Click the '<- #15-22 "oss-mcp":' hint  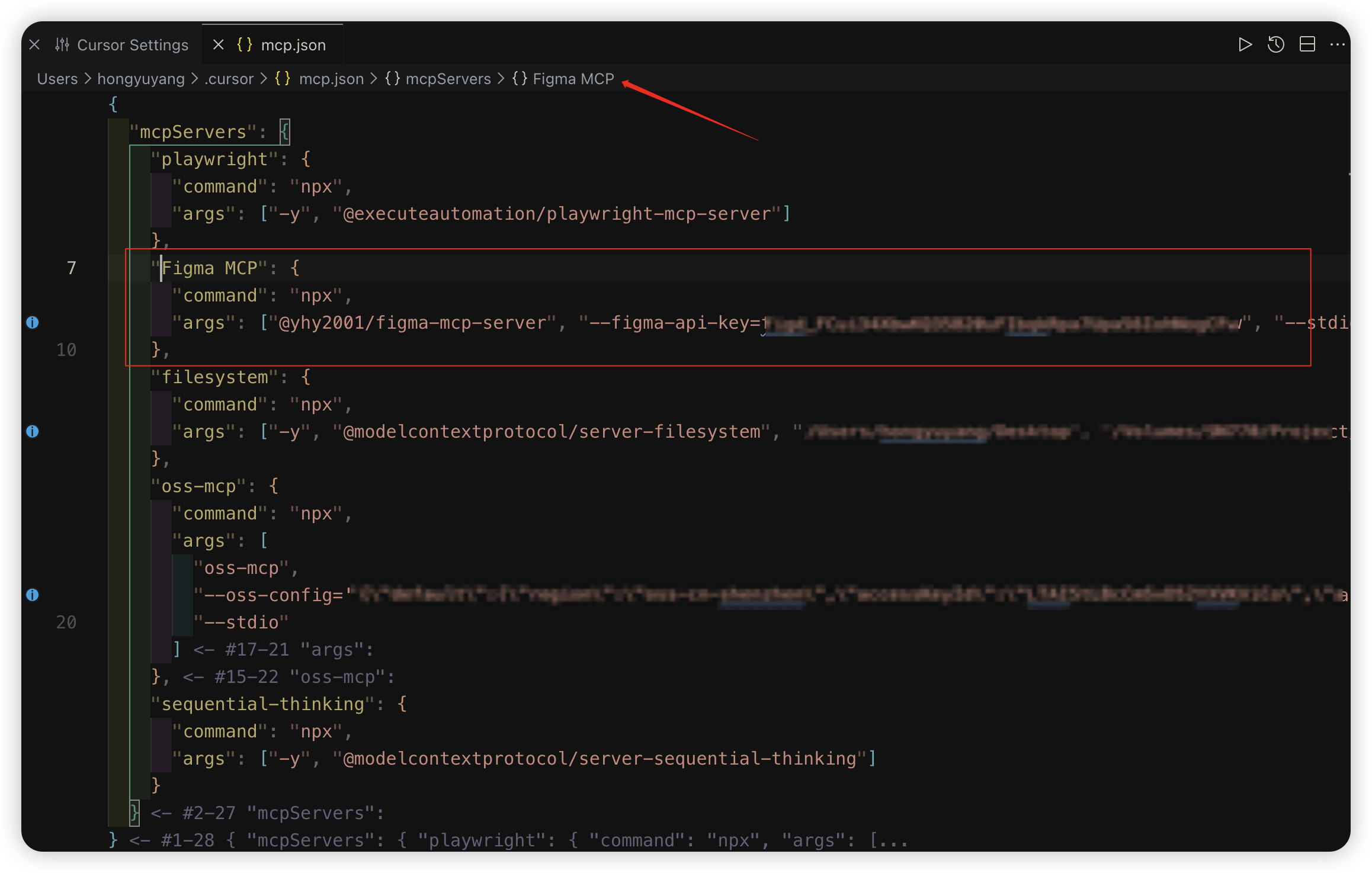(x=289, y=676)
